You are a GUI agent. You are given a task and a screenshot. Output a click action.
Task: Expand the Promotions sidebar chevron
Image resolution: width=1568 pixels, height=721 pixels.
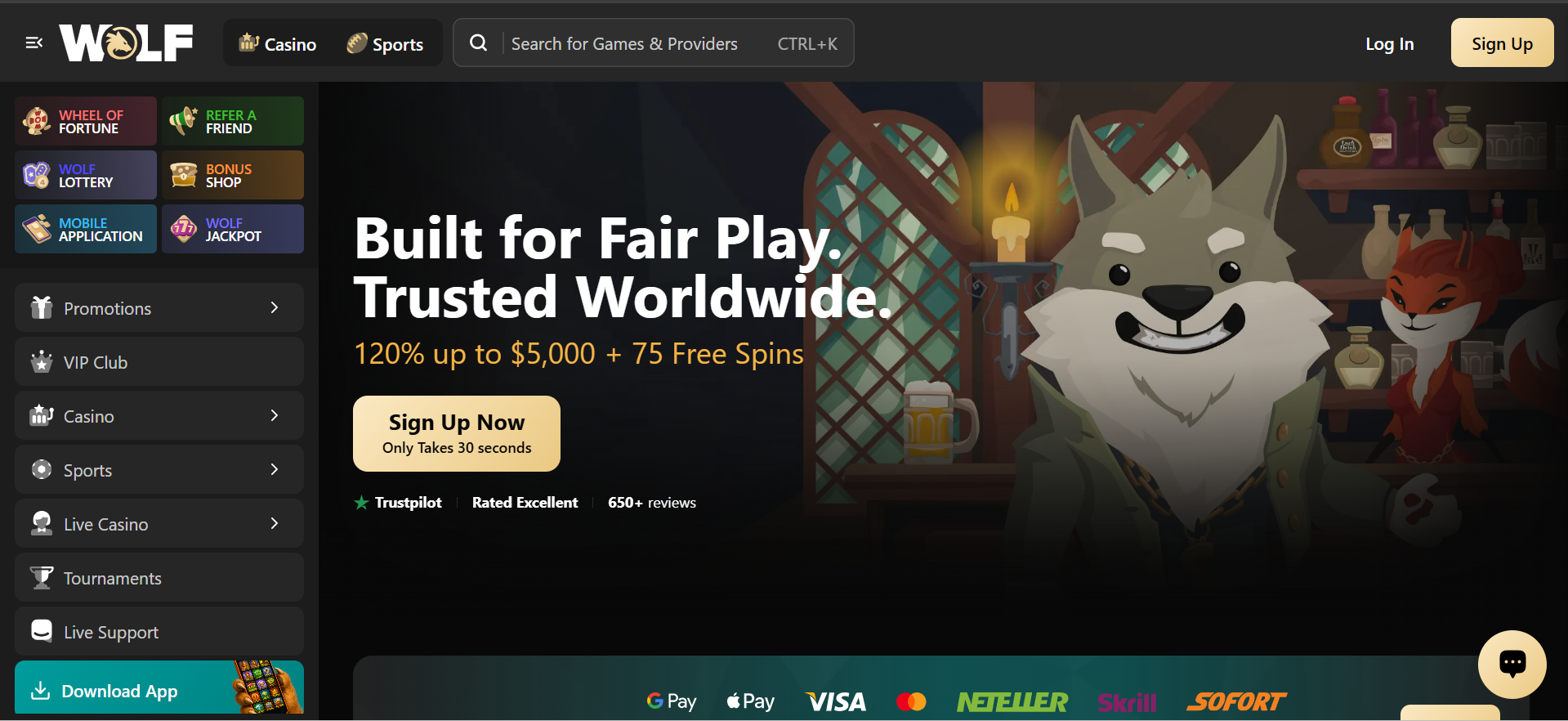(275, 307)
